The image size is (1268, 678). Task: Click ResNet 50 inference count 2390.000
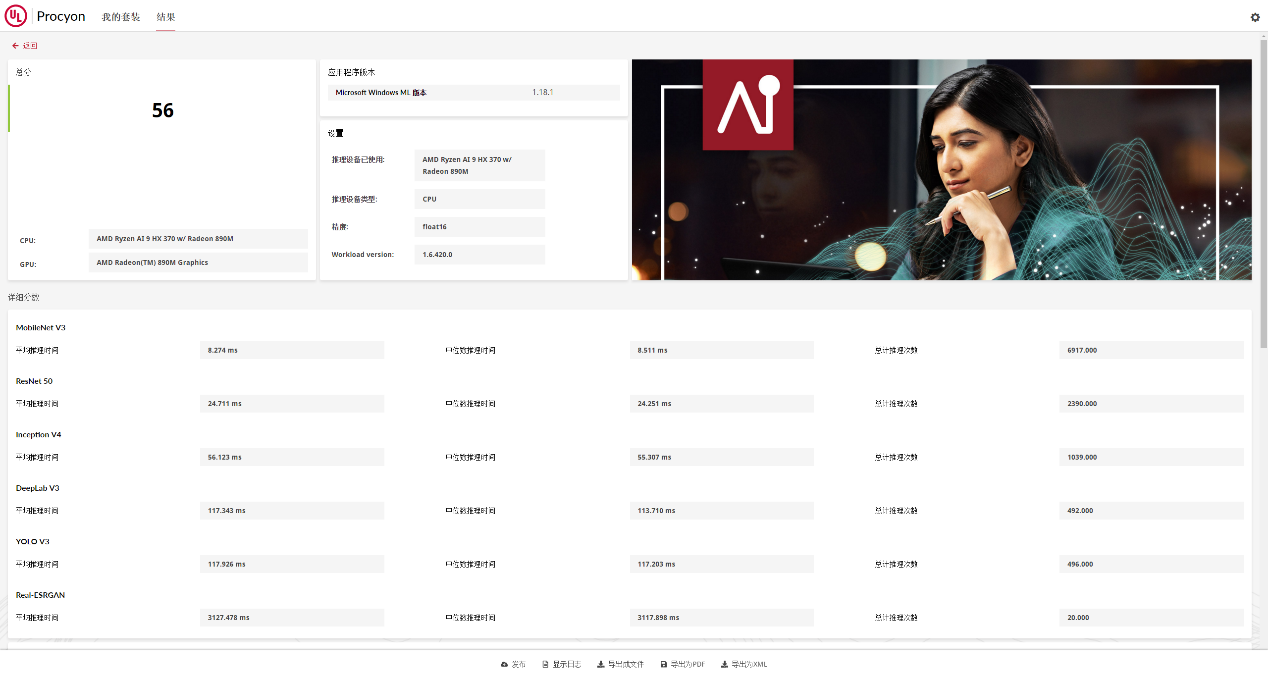(x=1150, y=404)
